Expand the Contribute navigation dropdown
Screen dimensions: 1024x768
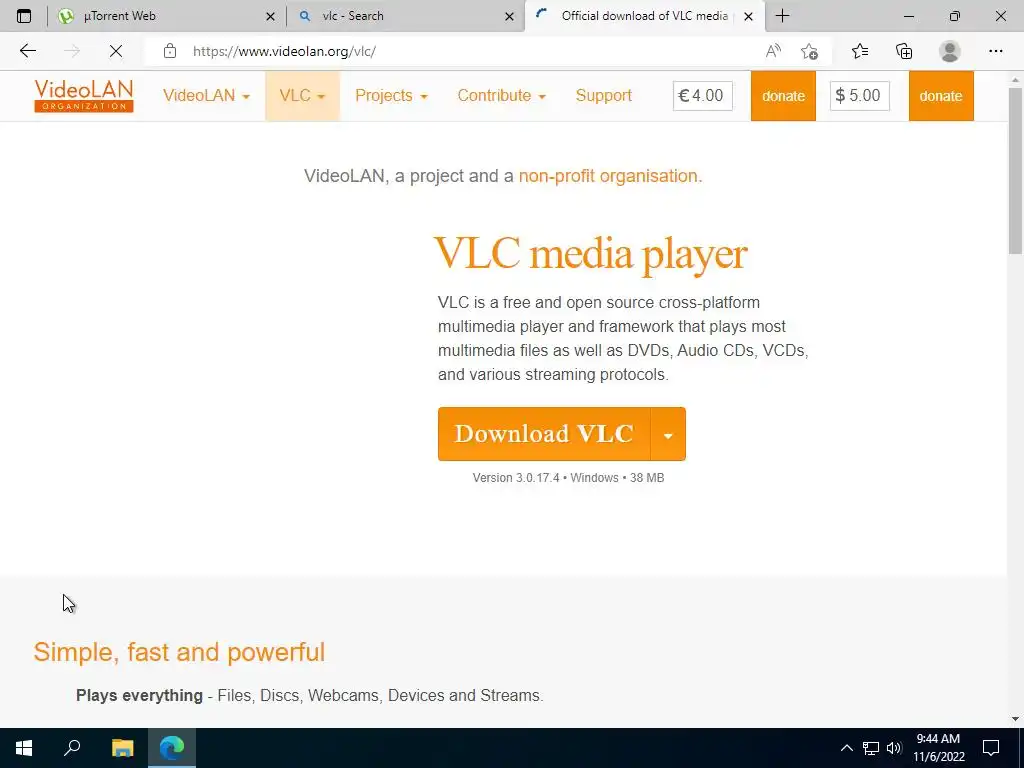coord(502,95)
